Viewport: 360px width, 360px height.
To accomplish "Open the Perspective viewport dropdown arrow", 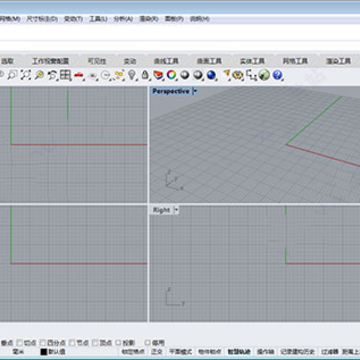I will tap(195, 91).
